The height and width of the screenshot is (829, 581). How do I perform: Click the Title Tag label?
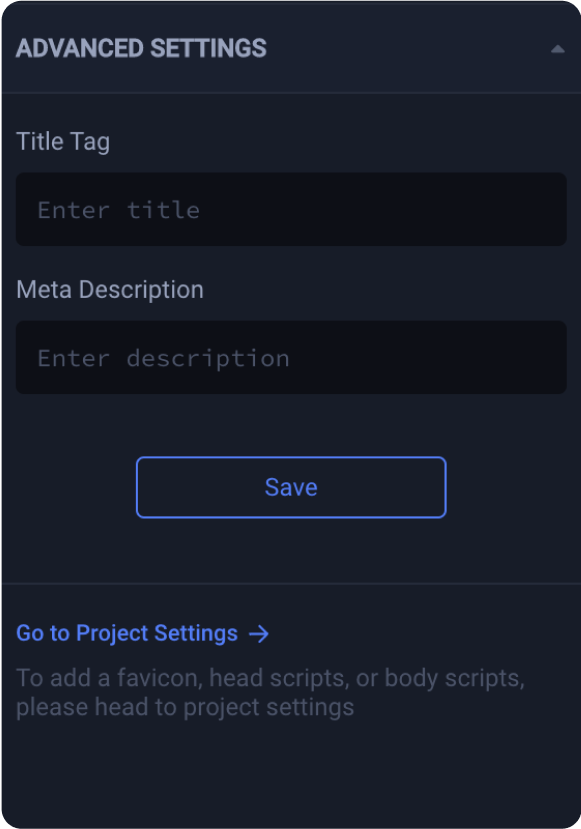62,141
